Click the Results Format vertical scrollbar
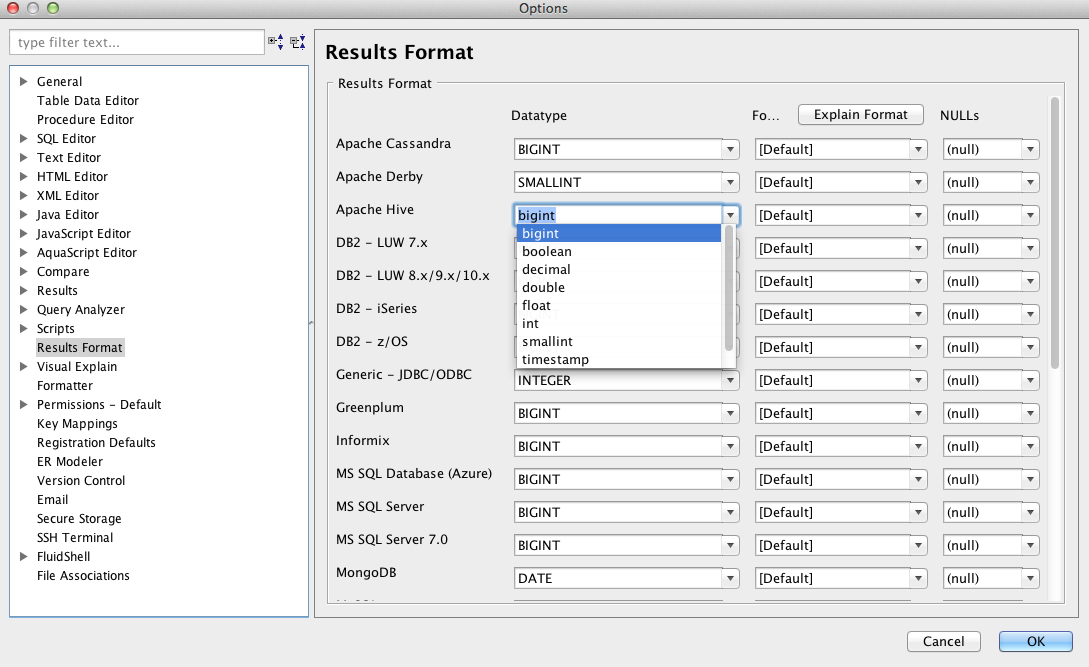 (x=1054, y=232)
